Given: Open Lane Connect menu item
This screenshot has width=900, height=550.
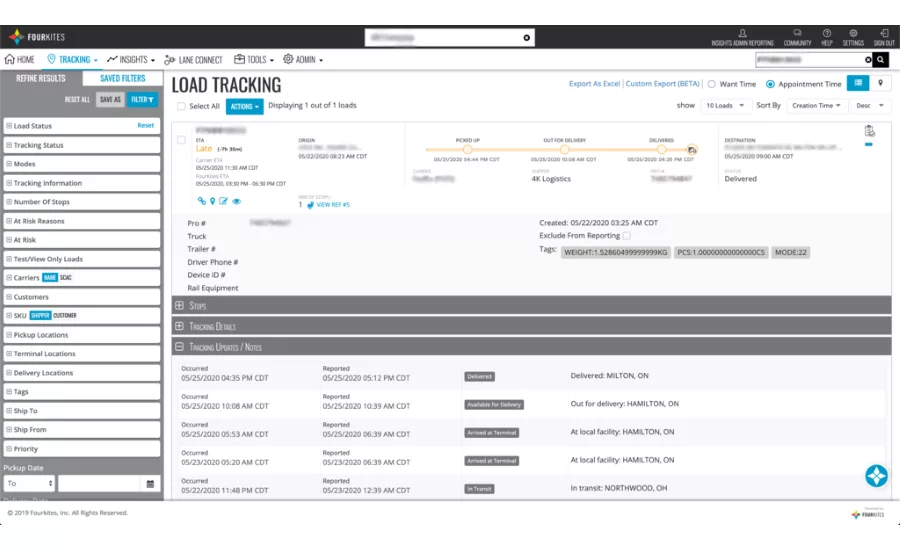Looking at the screenshot, I should point(193,60).
